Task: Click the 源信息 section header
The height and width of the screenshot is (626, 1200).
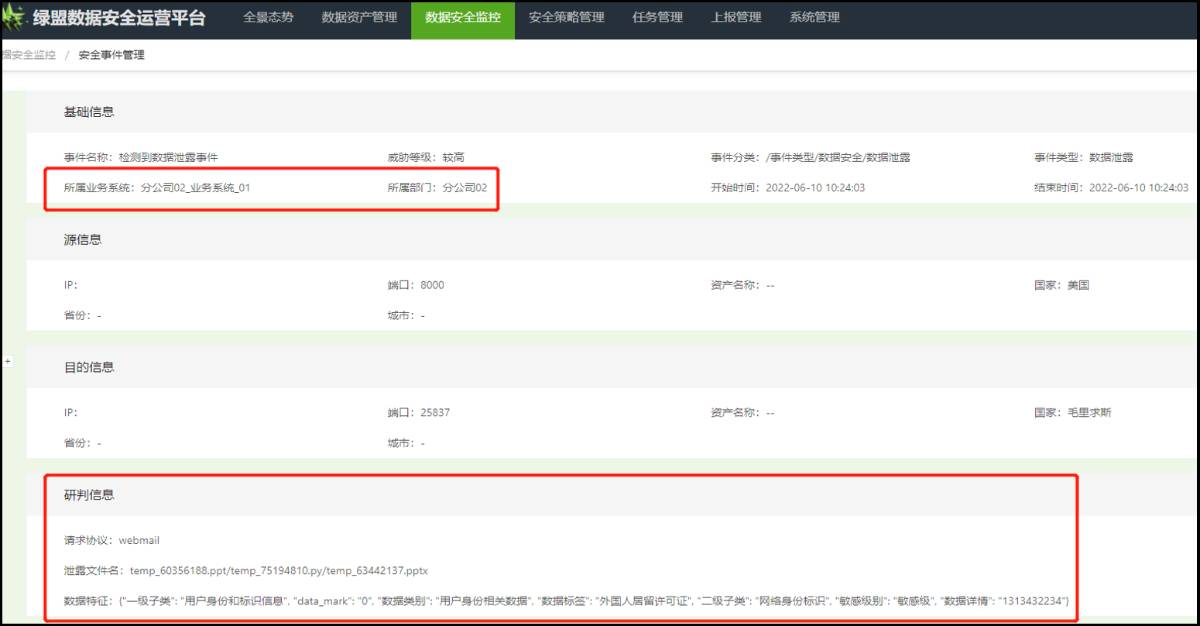Action: coord(83,239)
